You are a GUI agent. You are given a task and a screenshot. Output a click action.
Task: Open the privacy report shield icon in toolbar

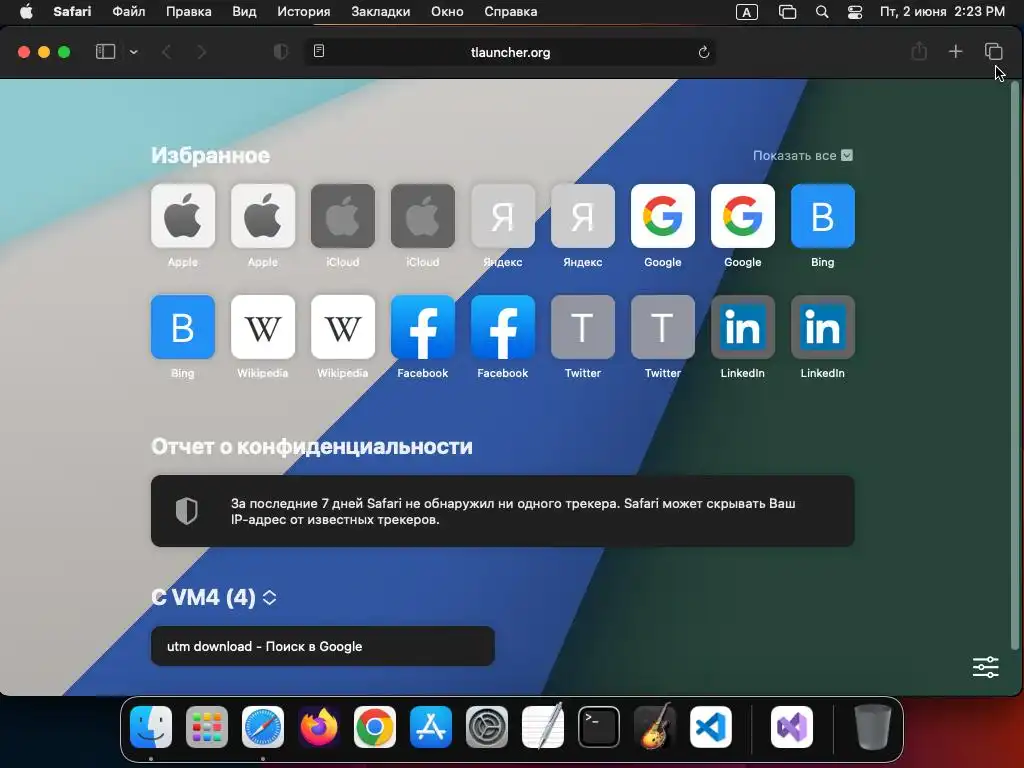281,52
